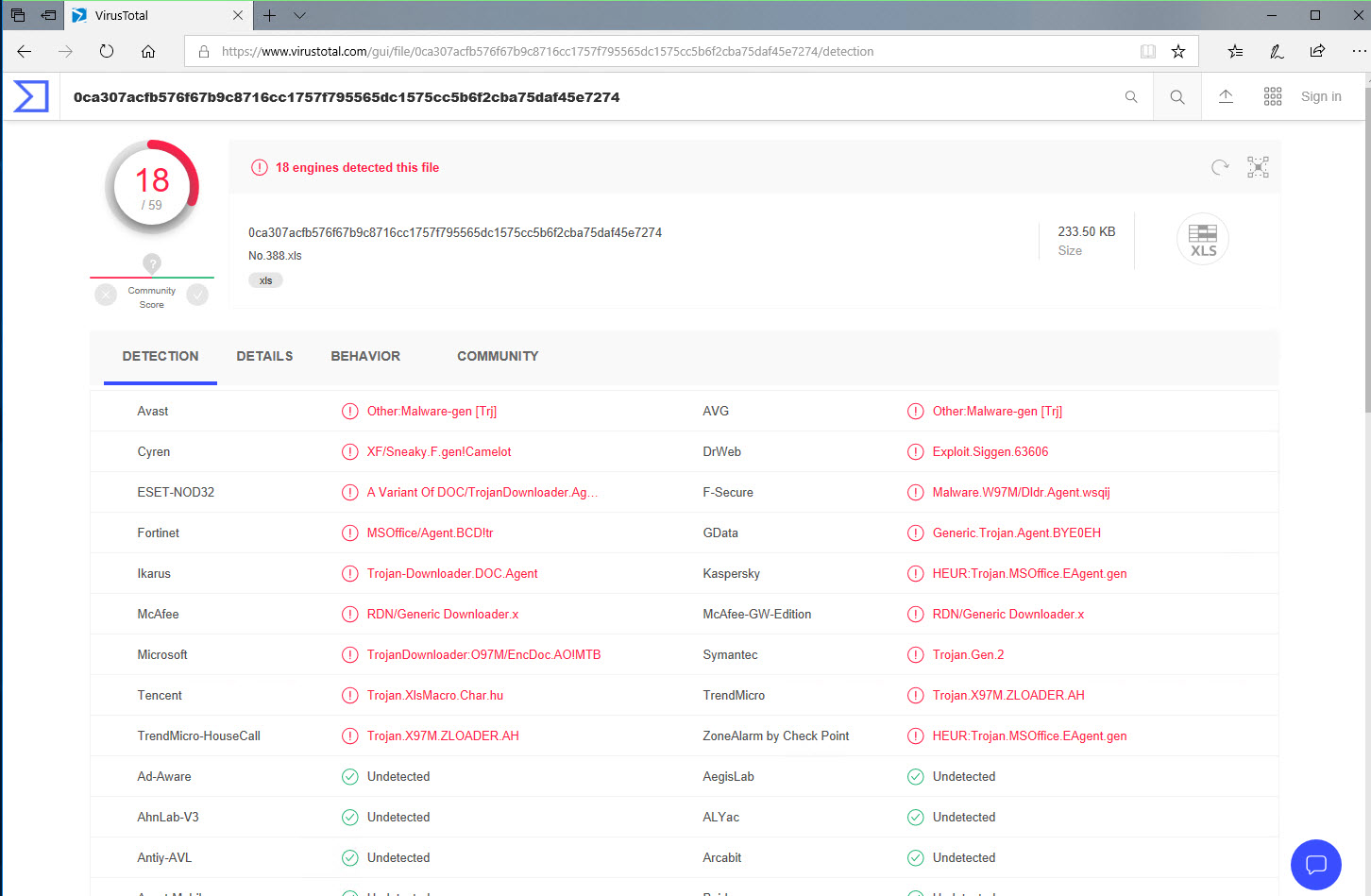The image size is (1371, 896).
Task: Click the address bar URL
Action: point(548,51)
